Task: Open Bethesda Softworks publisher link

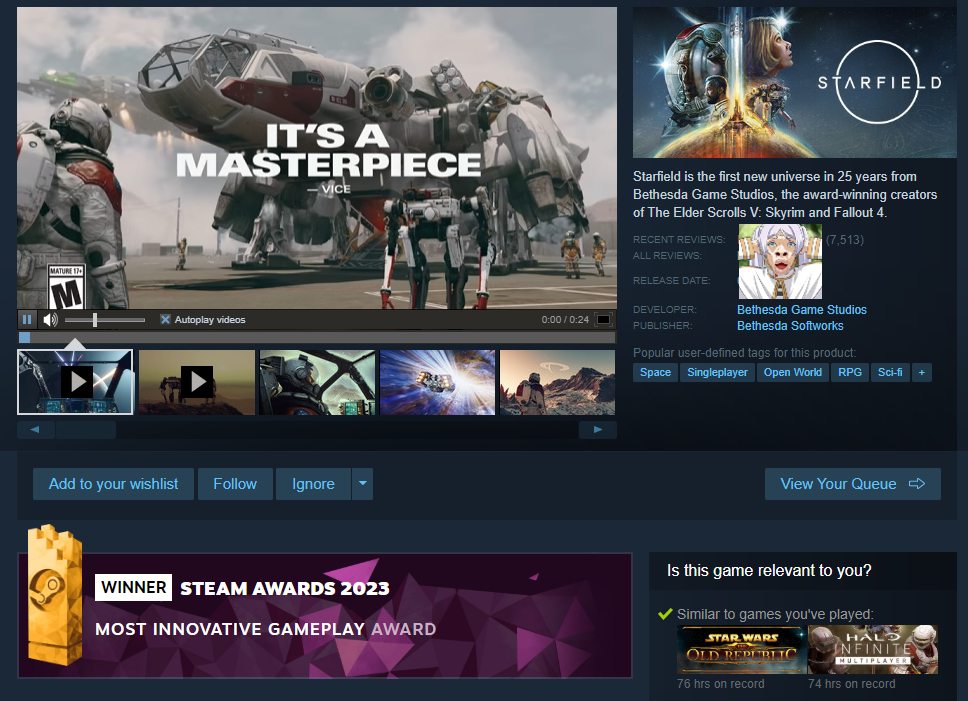Action: pos(790,326)
